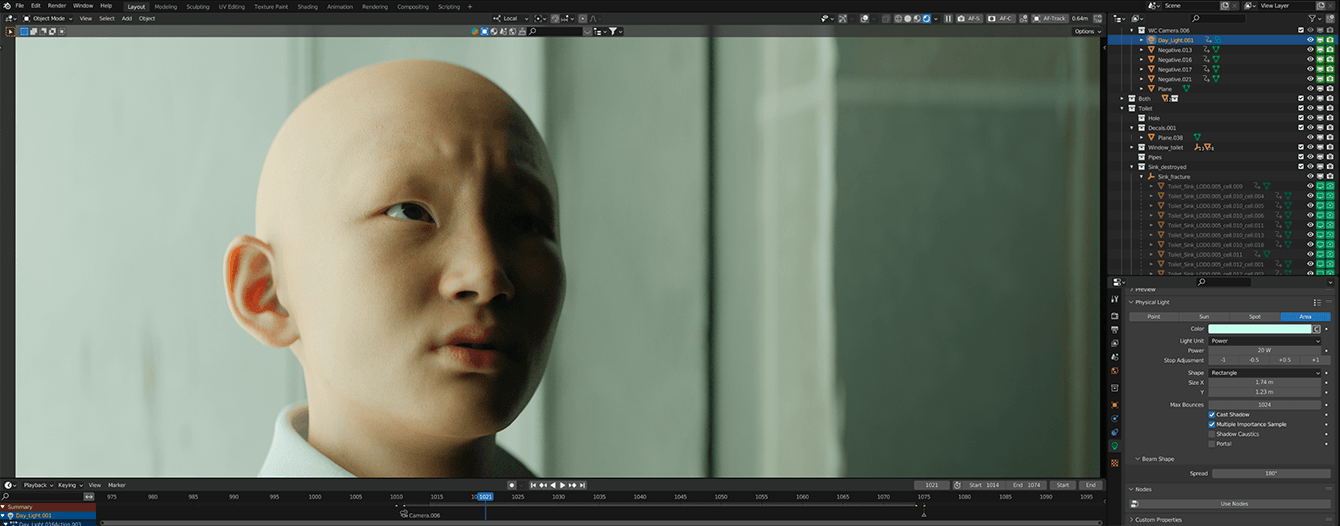Open the Tool properties tab icon

coord(1115,298)
